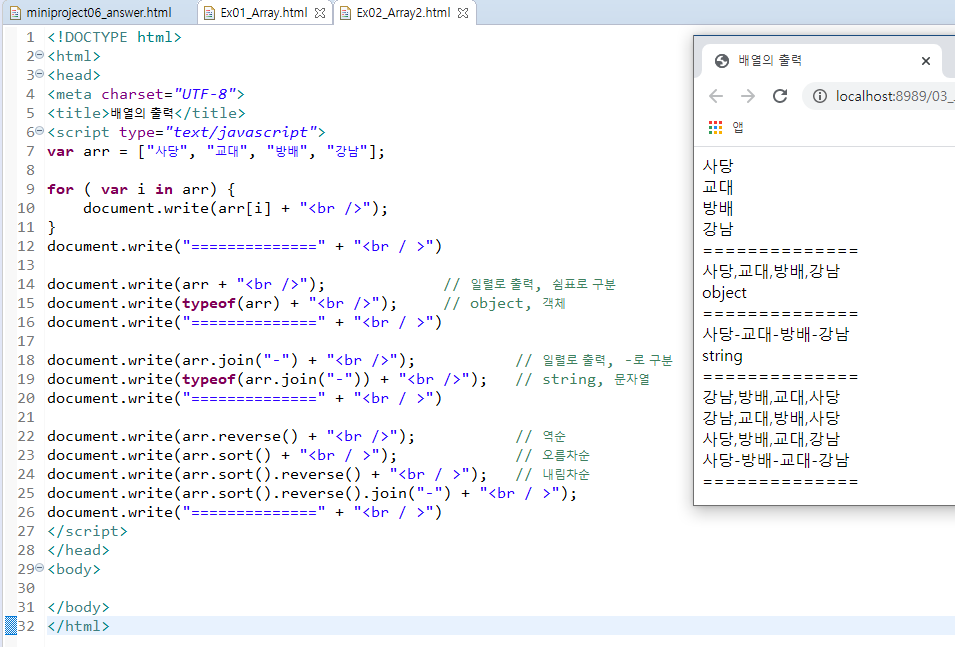Click the document.write(arr[i]) line
955x647 pixels.
click(236, 208)
